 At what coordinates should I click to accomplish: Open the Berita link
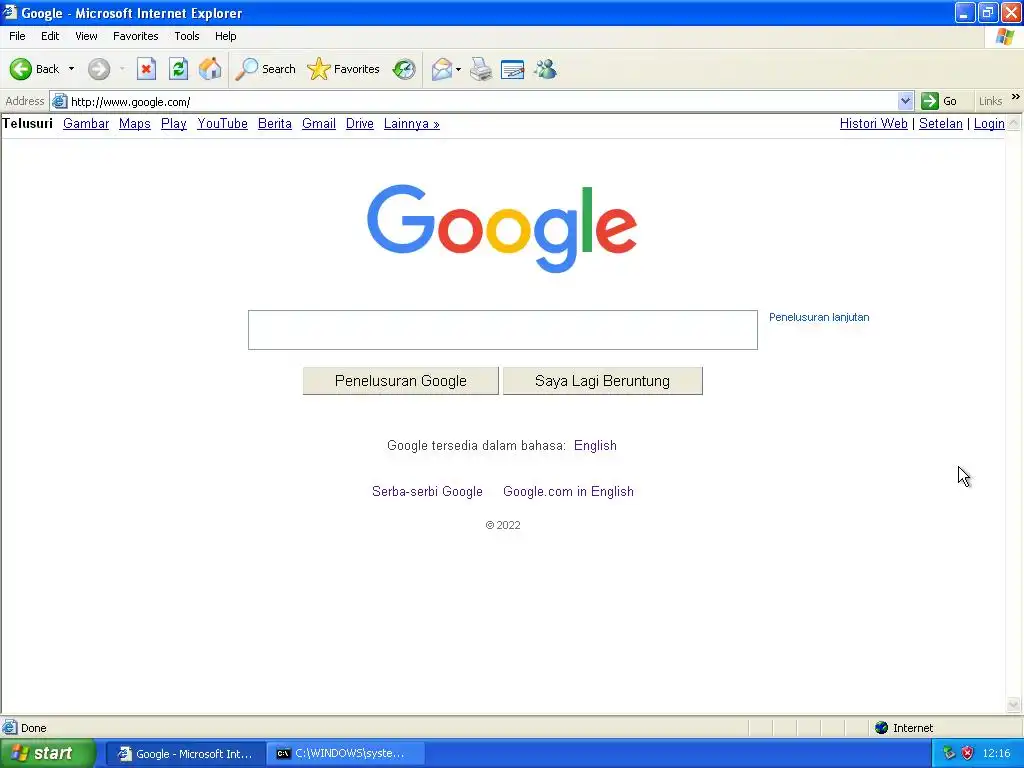point(274,123)
